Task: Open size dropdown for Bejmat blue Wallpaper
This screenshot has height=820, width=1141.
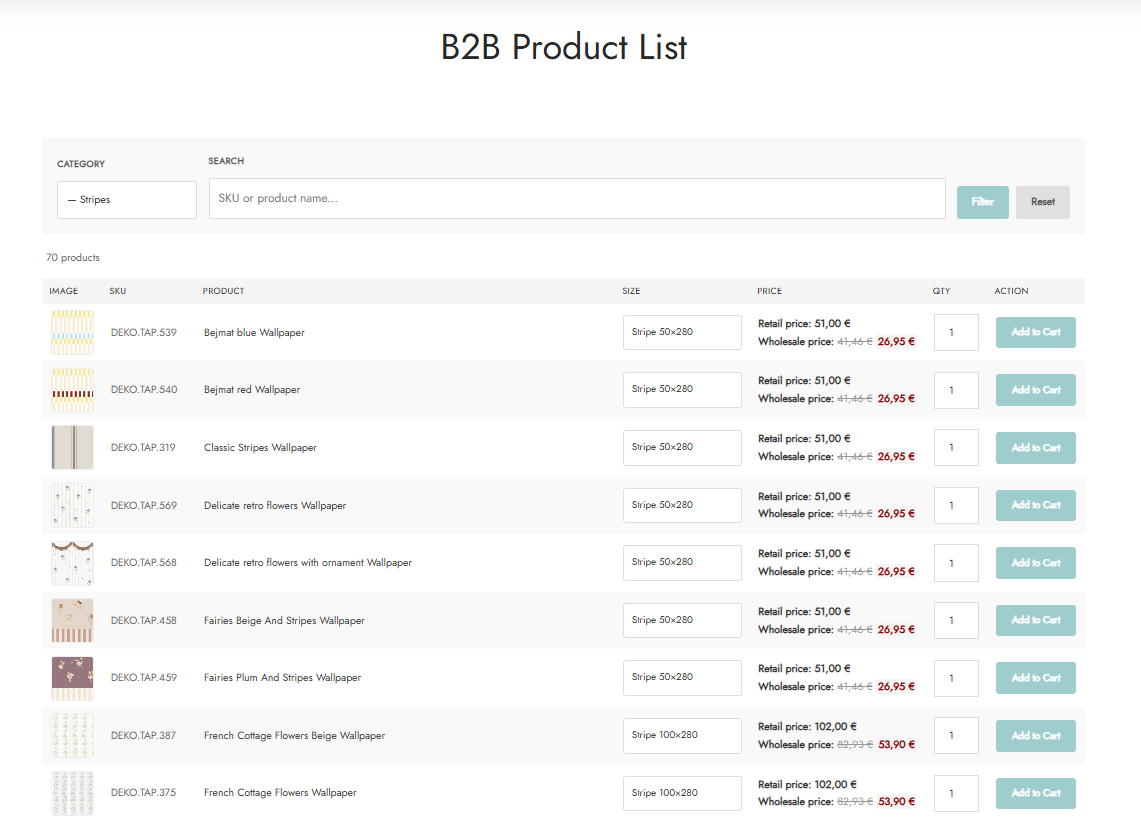Action: 682,332
